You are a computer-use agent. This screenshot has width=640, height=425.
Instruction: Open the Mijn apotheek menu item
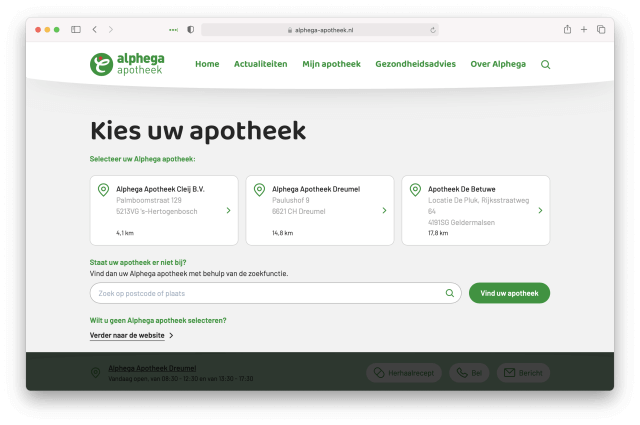pyautogui.click(x=331, y=64)
